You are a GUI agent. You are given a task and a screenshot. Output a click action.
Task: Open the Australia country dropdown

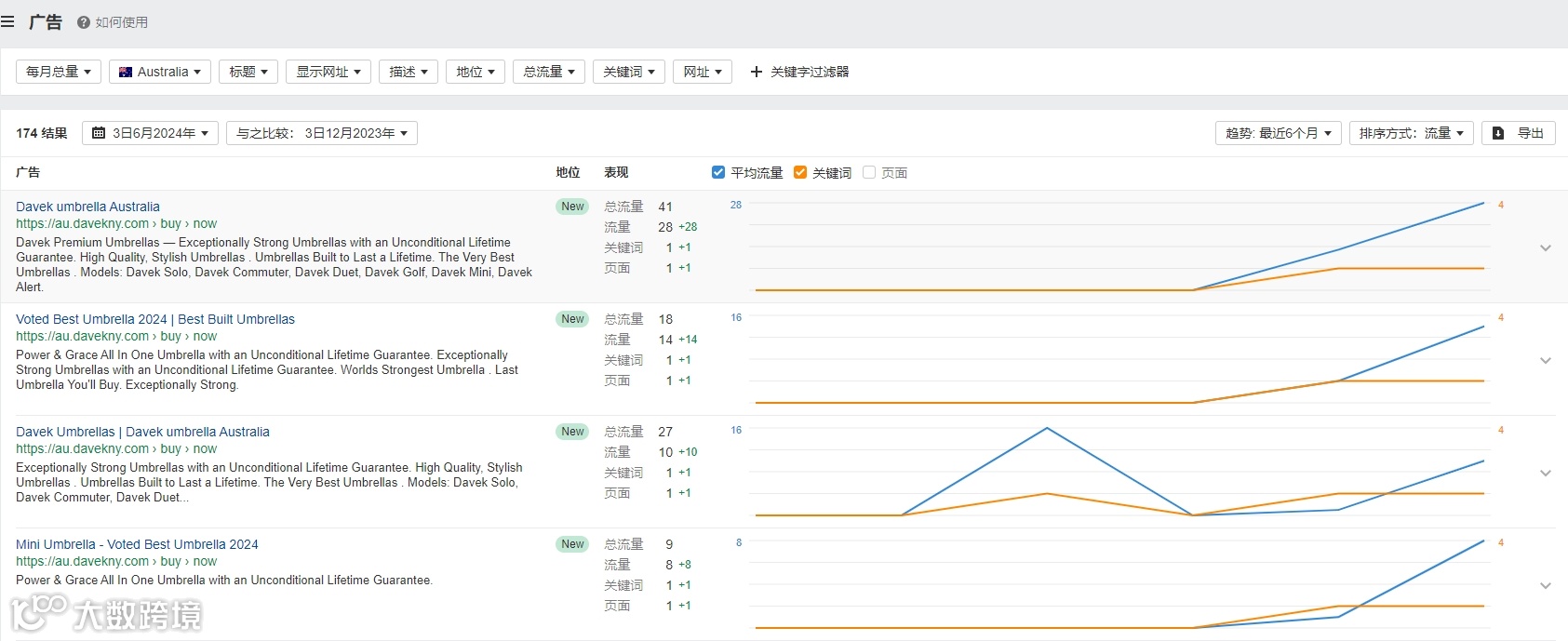(160, 72)
